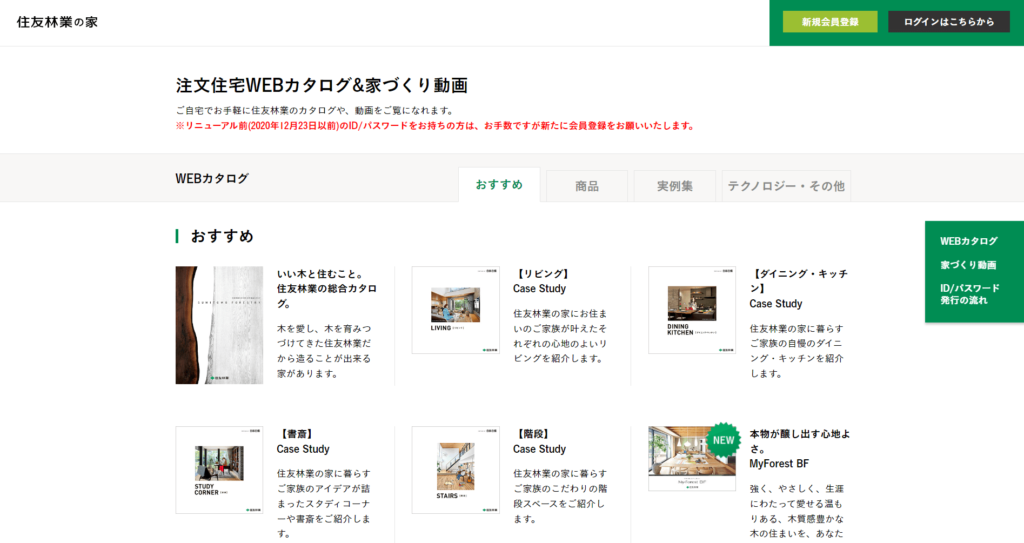Select the おすすめ tab
Screen dimensions: 1024x543
tap(499, 185)
